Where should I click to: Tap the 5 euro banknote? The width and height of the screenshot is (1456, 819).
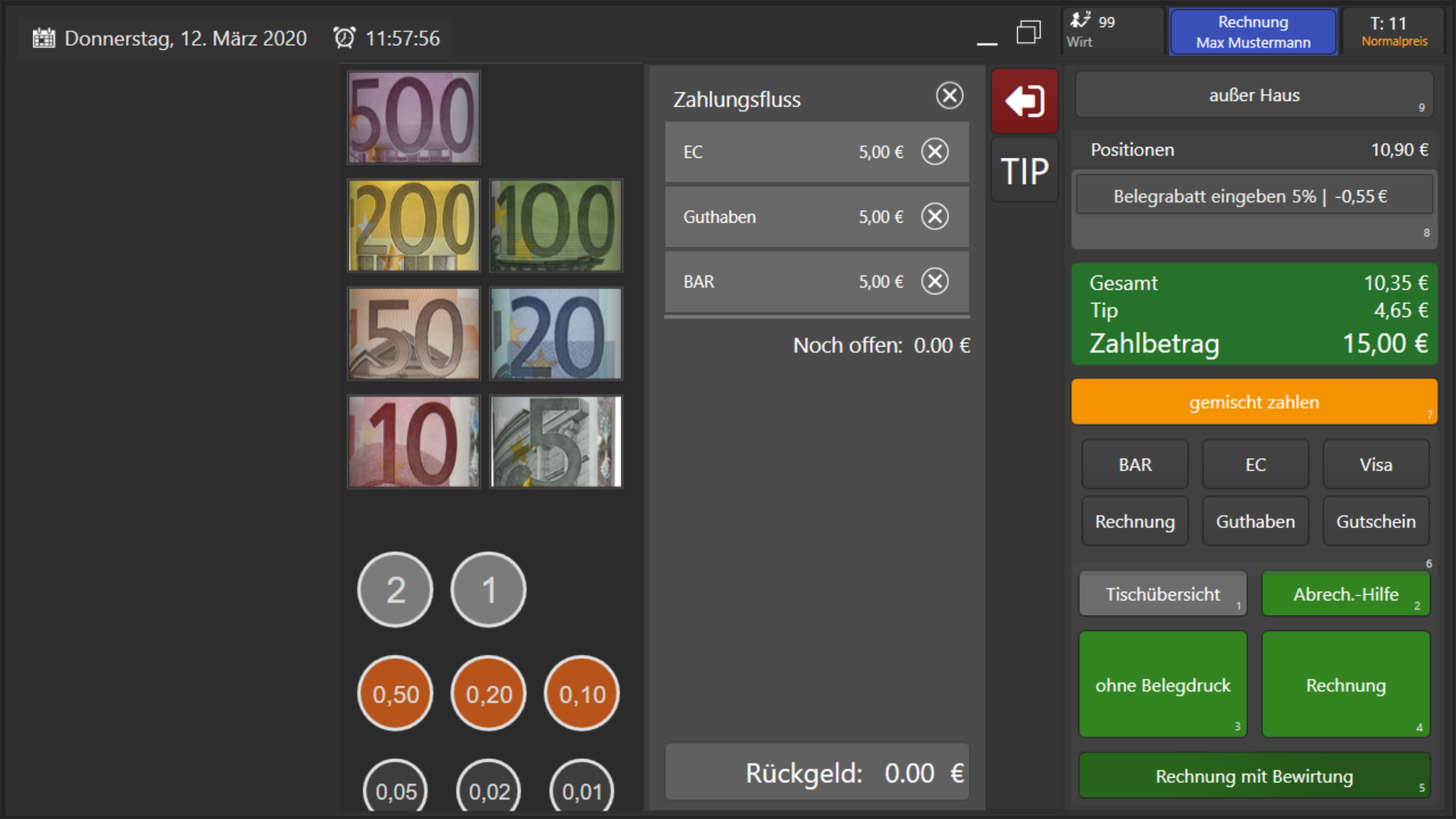click(555, 441)
